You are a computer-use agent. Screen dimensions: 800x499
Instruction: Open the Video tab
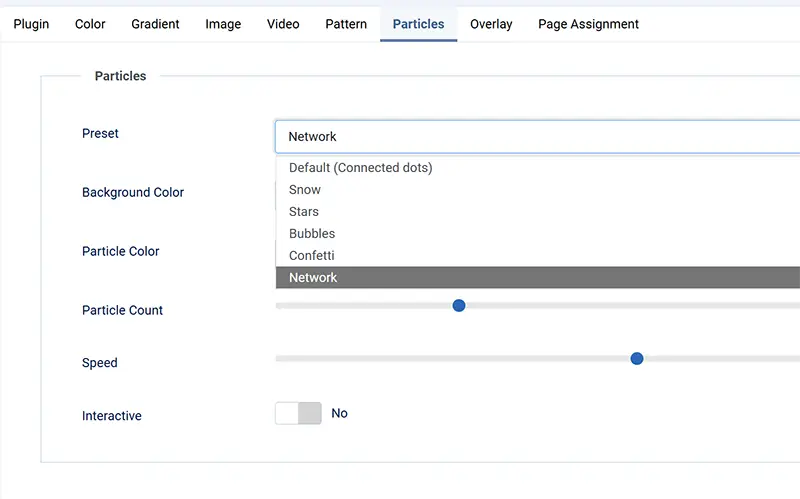[283, 24]
